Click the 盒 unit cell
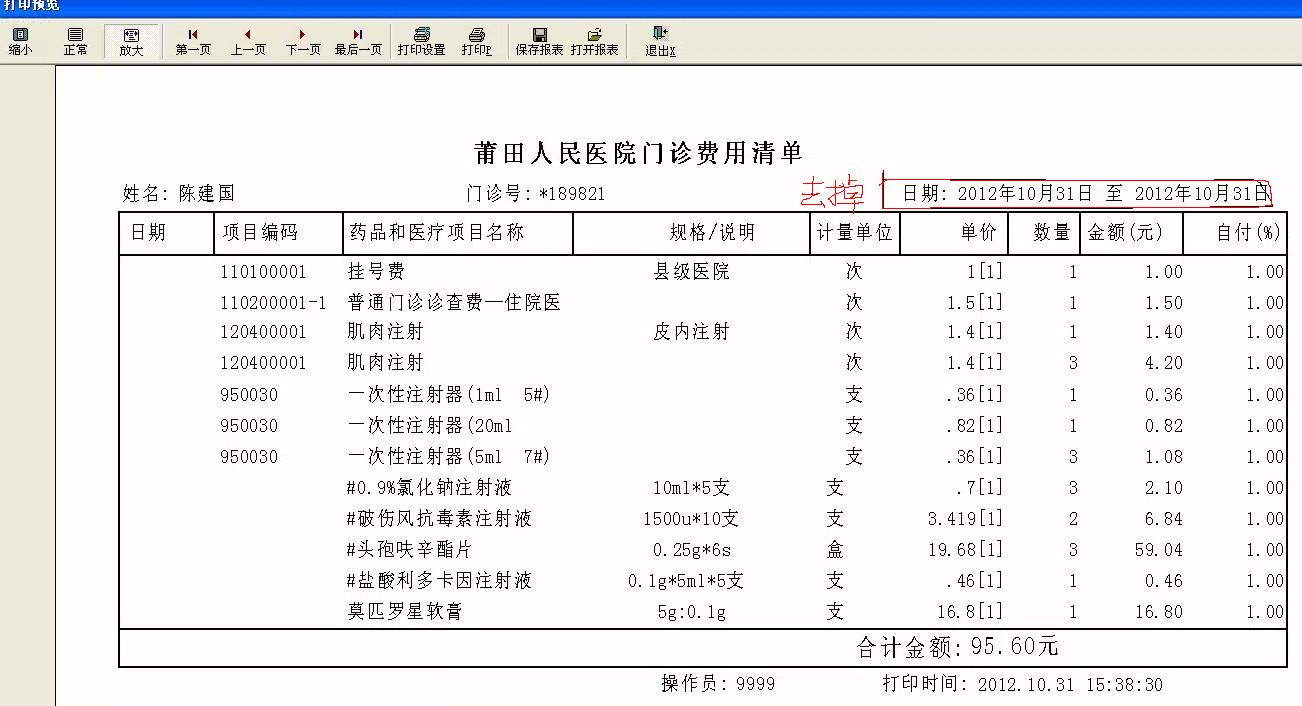This screenshot has height=706, width=1302. (835, 550)
